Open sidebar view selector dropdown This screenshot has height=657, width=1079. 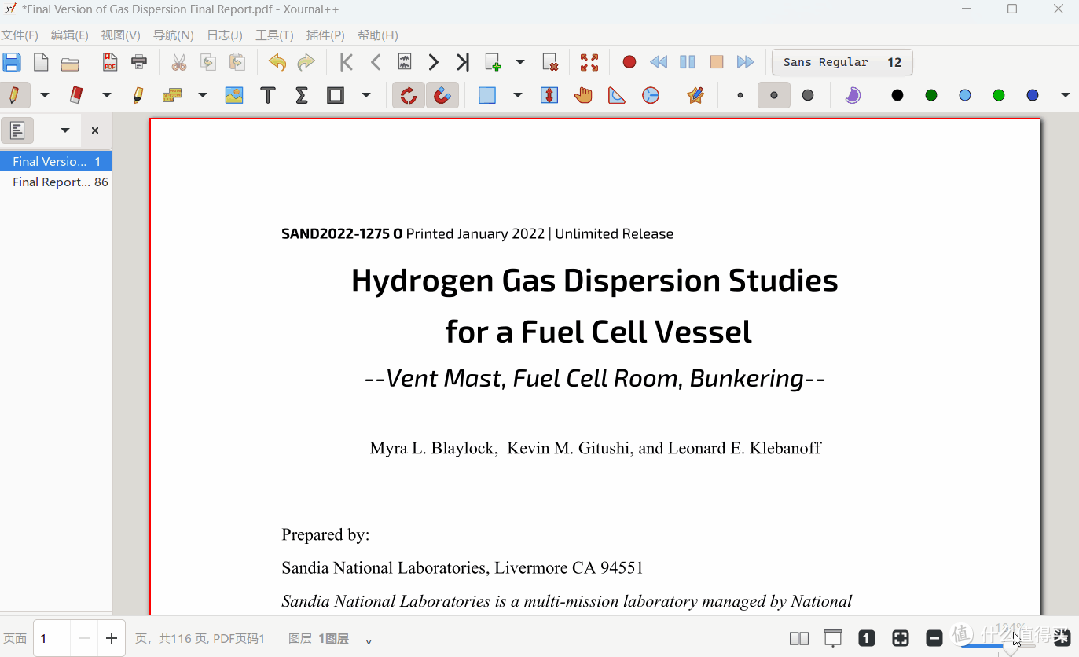[65, 130]
